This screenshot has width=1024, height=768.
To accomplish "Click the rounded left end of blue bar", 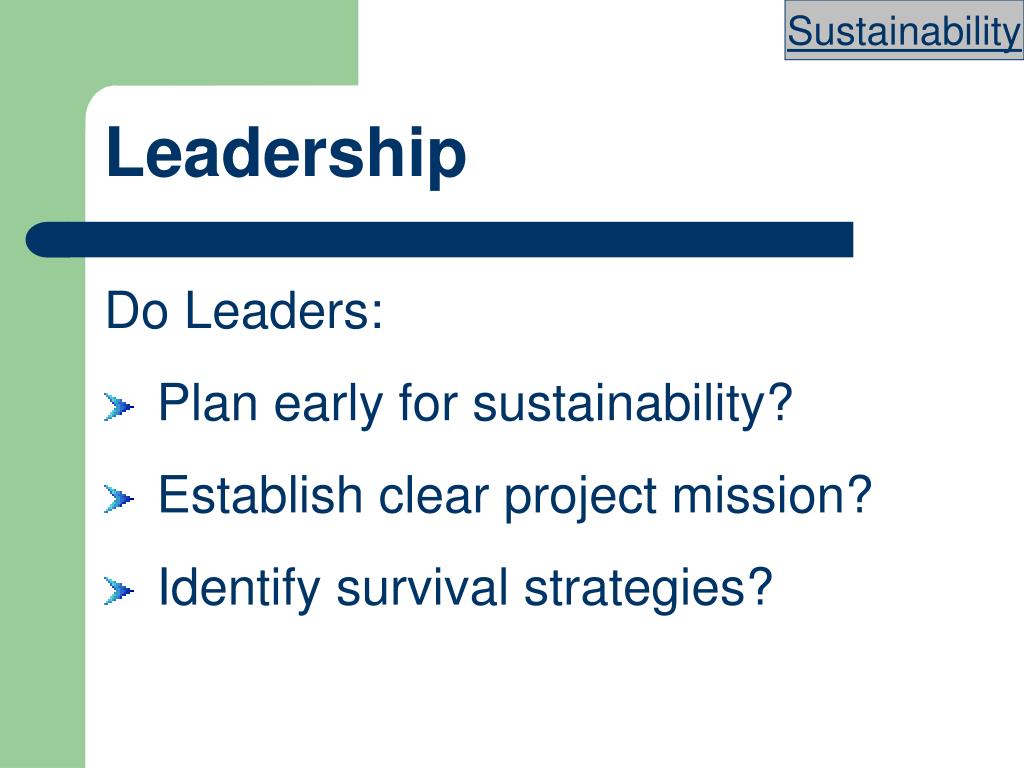I will click(43, 240).
